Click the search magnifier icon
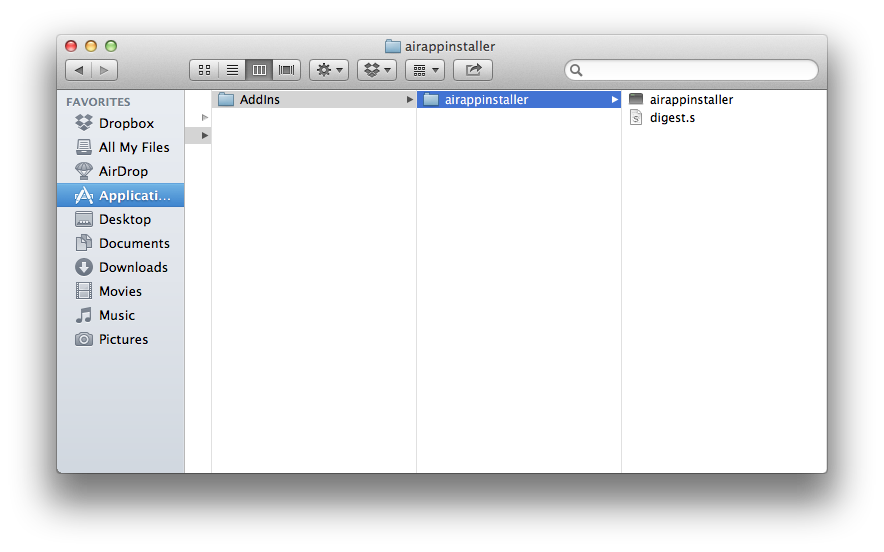This screenshot has width=884, height=552. click(x=576, y=70)
